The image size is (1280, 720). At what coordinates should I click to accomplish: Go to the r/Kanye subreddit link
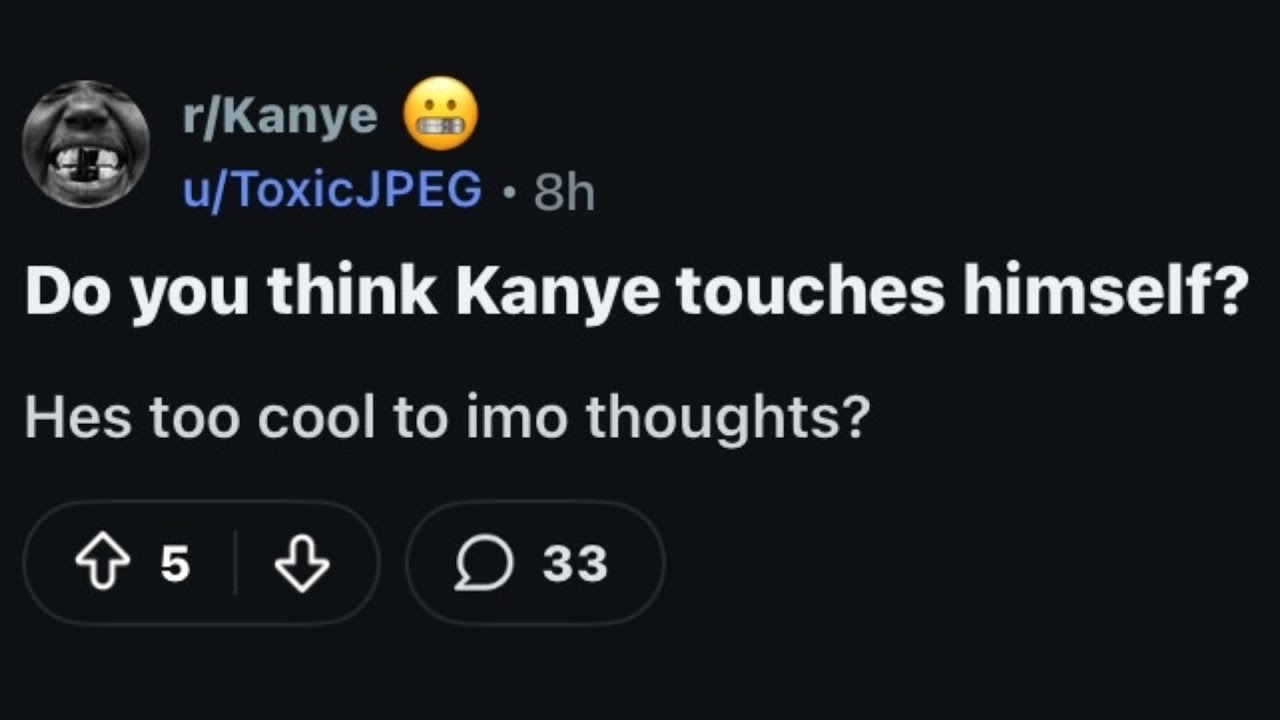tap(279, 117)
